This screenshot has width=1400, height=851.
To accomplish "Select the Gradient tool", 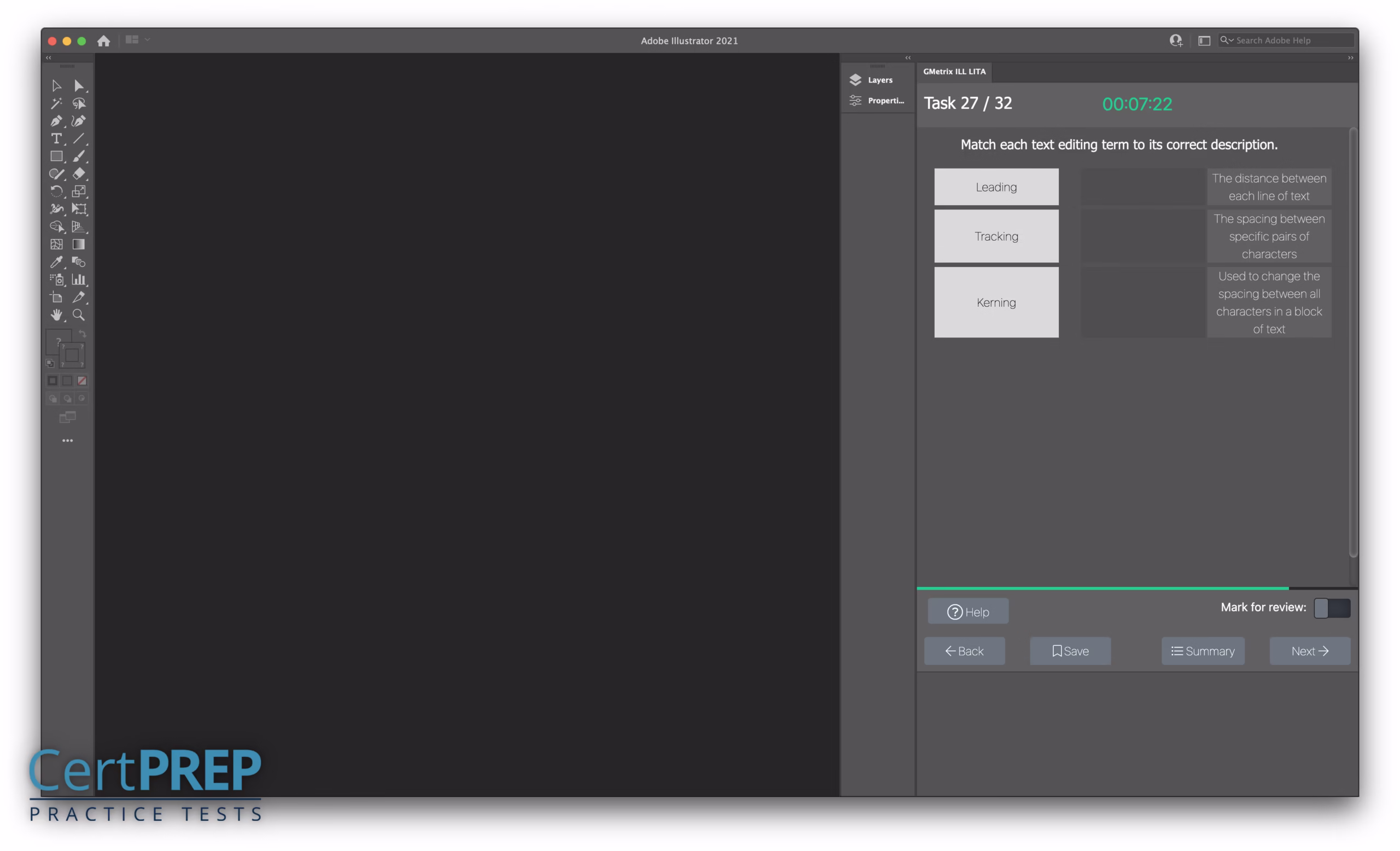I will tap(79, 244).
